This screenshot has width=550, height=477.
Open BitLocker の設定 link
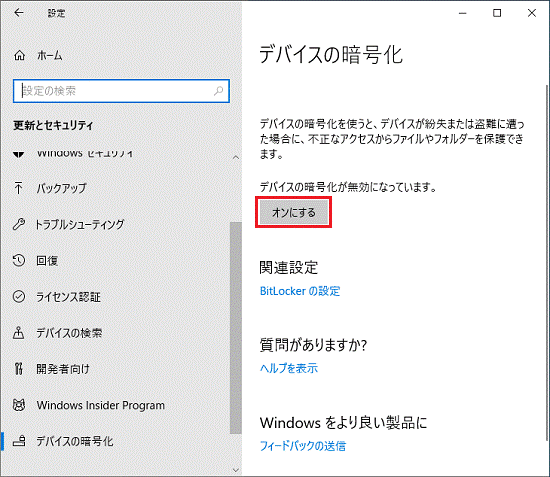[300, 291]
